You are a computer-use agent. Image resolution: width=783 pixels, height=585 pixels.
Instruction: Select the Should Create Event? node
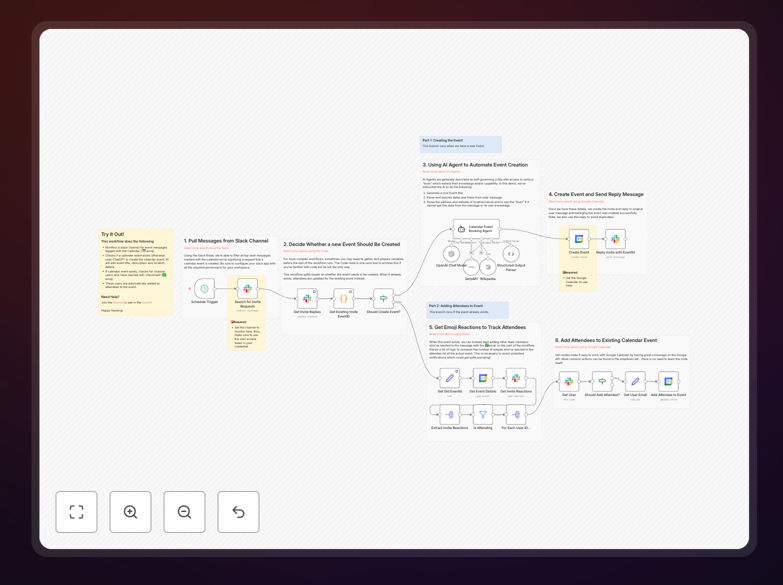point(384,298)
